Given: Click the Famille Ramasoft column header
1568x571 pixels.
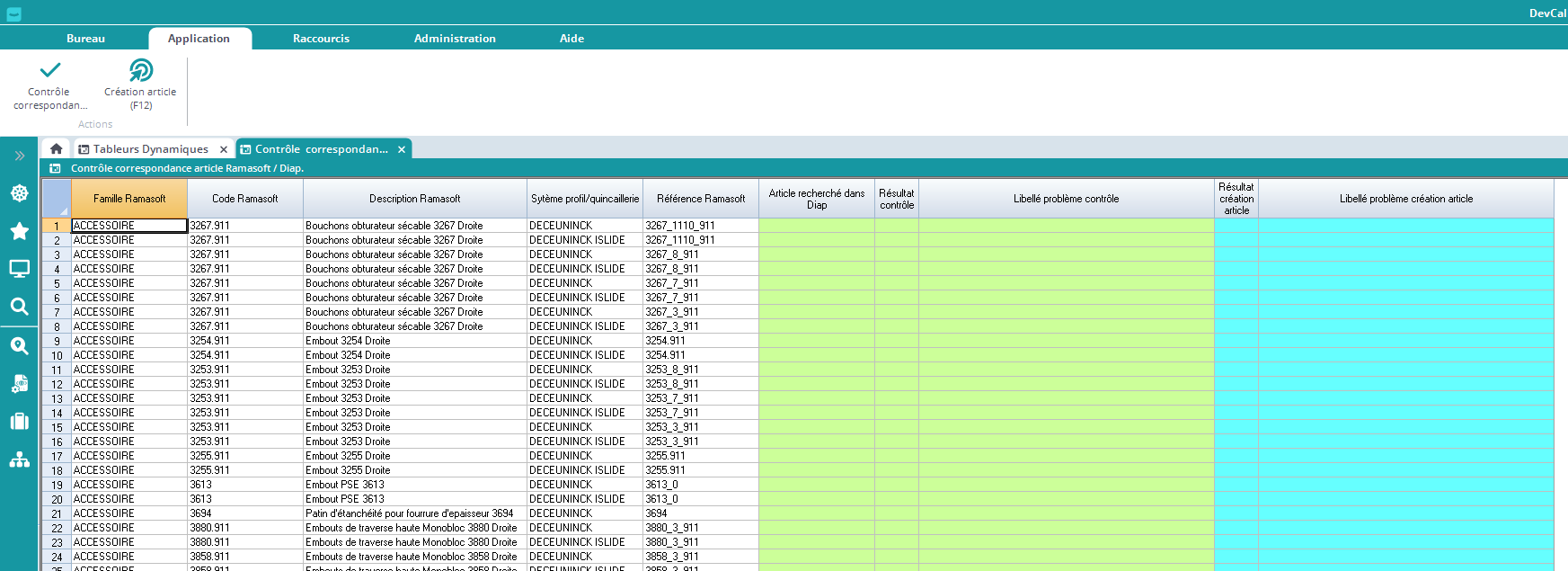Looking at the screenshot, I should (129, 199).
